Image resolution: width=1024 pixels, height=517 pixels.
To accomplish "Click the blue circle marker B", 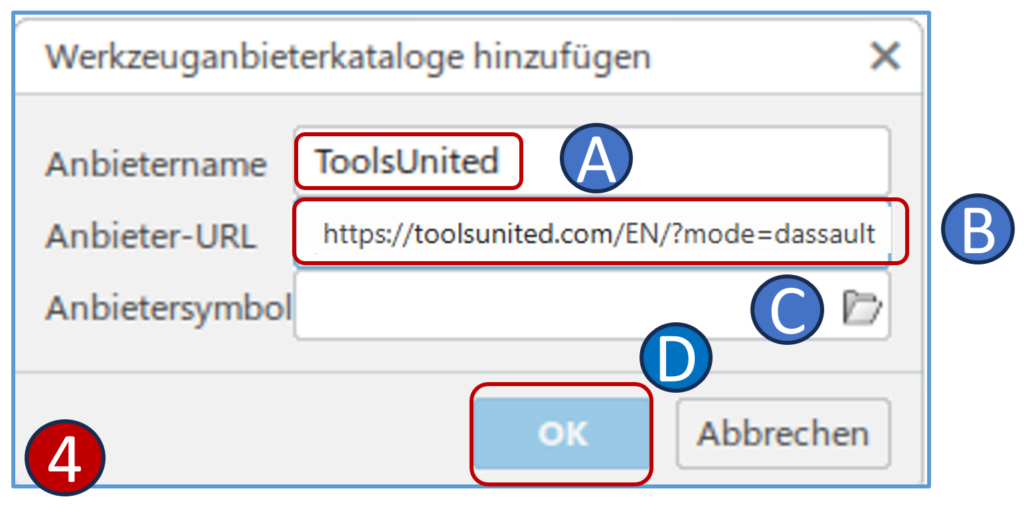I will click(968, 233).
